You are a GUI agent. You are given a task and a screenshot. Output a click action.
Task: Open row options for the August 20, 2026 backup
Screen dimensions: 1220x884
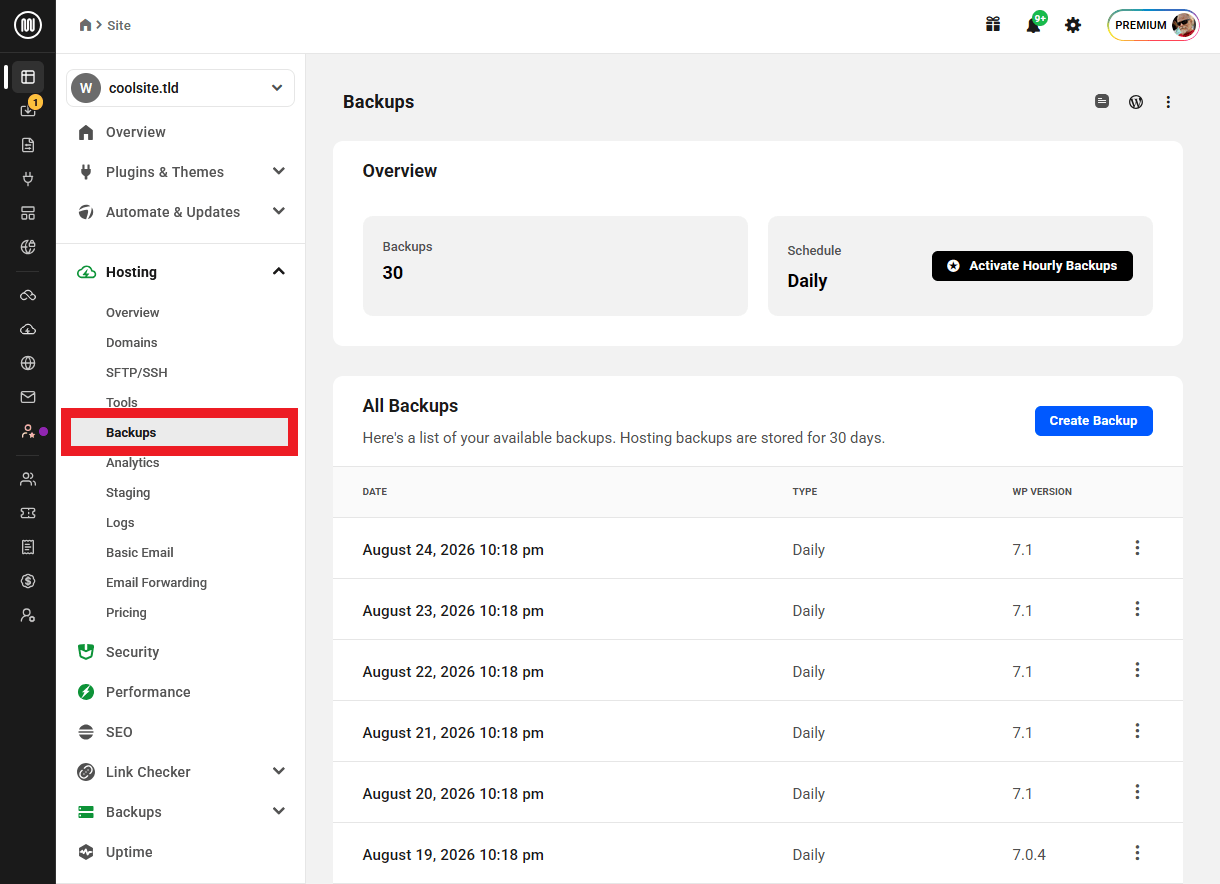pos(1137,792)
